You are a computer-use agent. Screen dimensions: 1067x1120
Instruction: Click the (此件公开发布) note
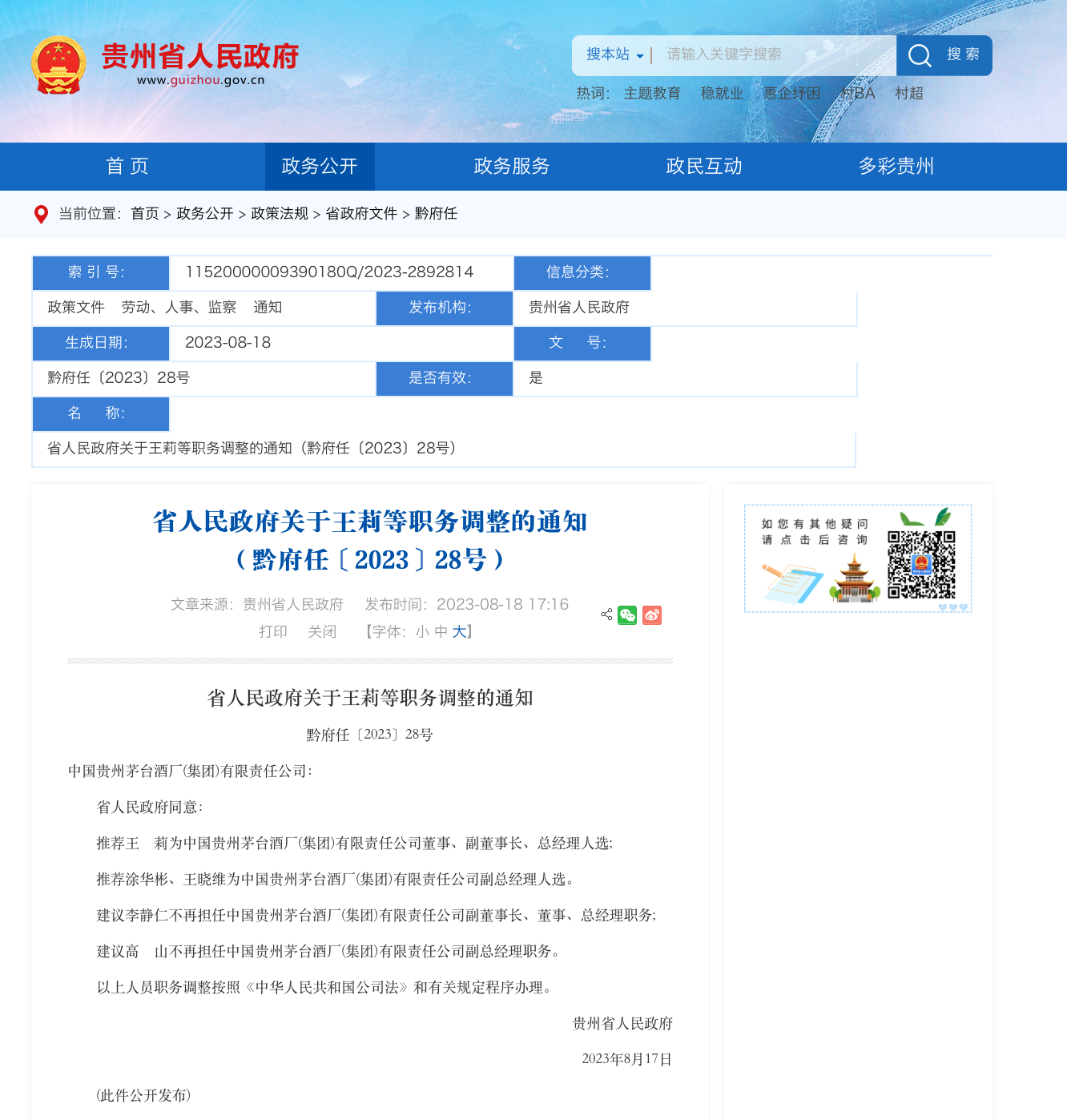[143, 1095]
